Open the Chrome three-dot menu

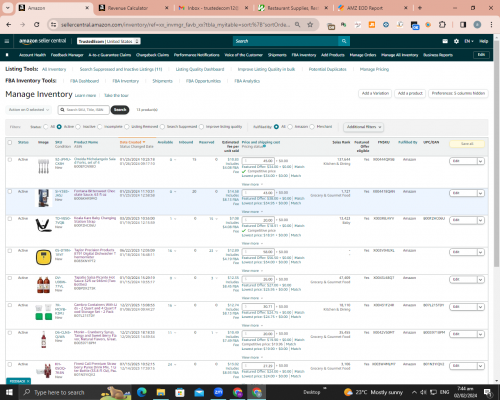pos(491,24)
